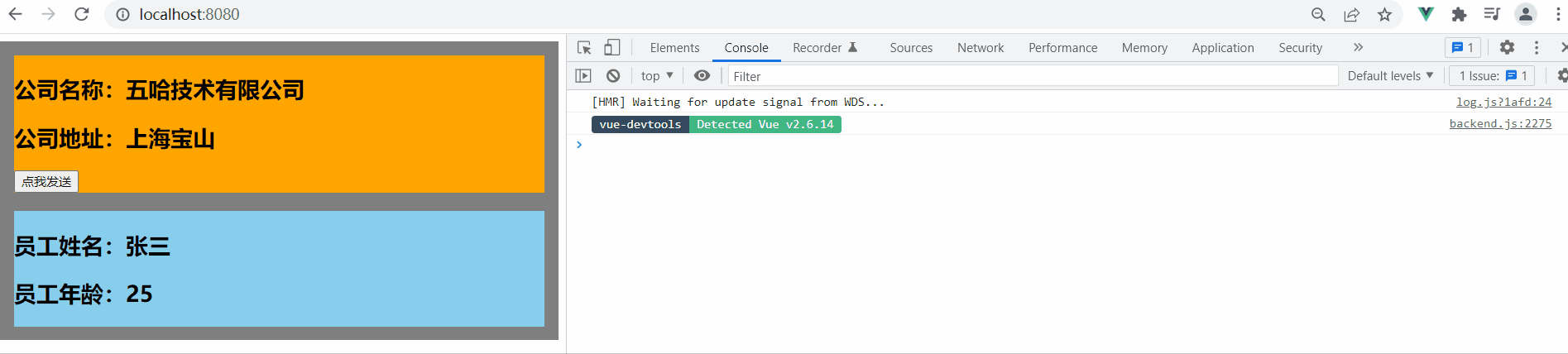Toggle device toolbar emulation
This screenshot has height=354, width=1568.
pyautogui.click(x=612, y=48)
